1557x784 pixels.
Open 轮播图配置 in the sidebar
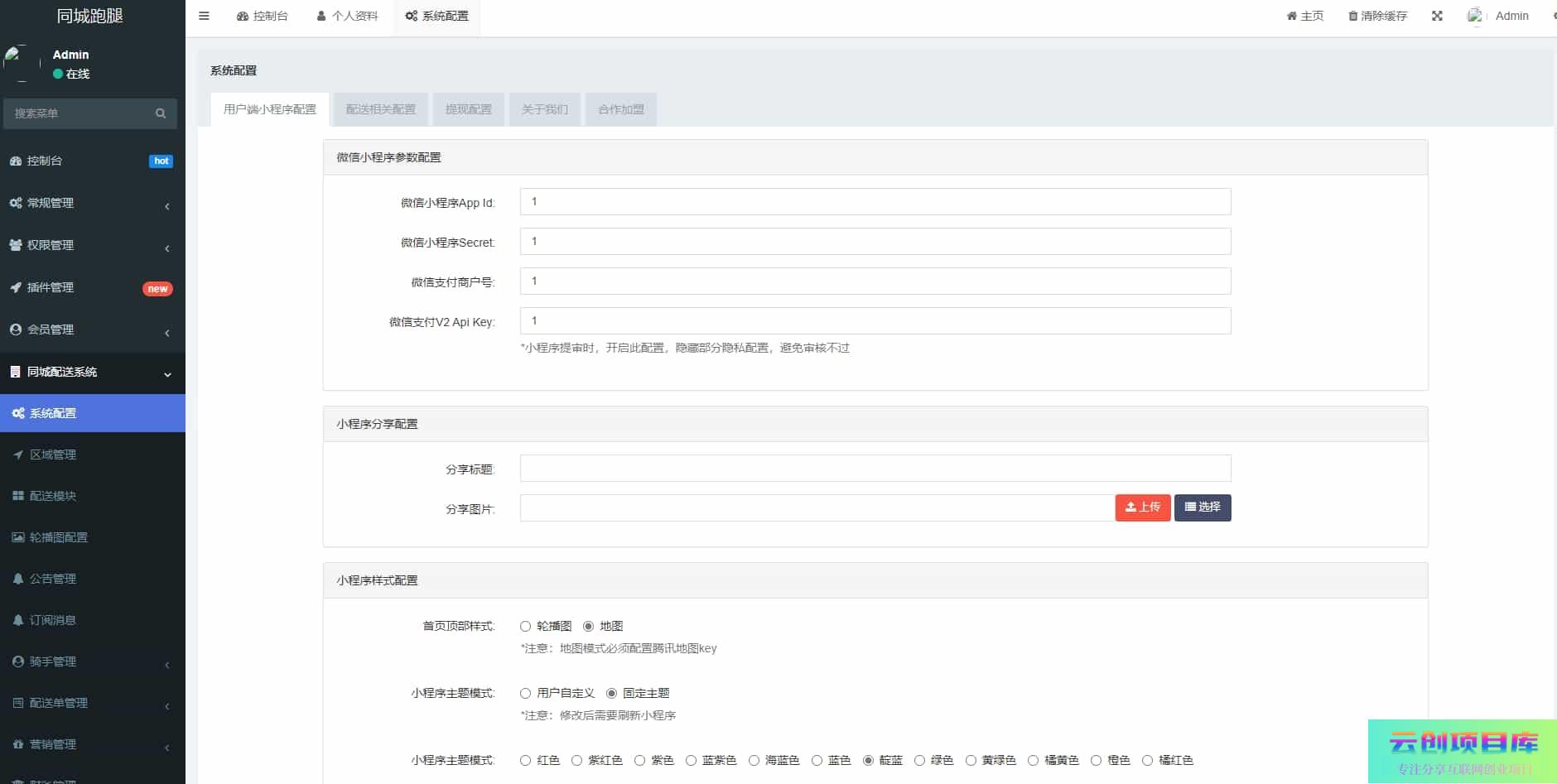pyautogui.click(x=58, y=537)
